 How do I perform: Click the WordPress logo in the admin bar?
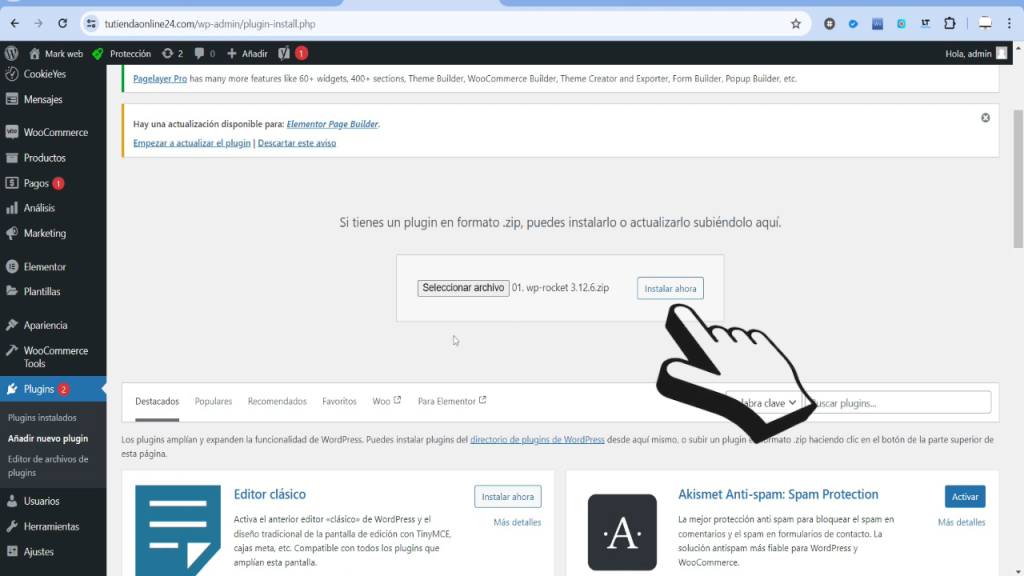coord(12,53)
